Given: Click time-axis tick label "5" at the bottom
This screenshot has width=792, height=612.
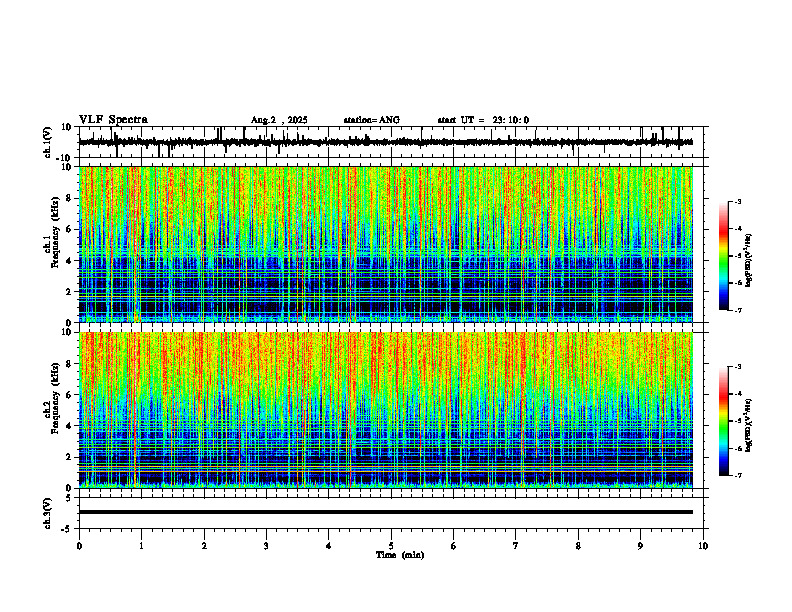Looking at the screenshot, I should point(391,546).
